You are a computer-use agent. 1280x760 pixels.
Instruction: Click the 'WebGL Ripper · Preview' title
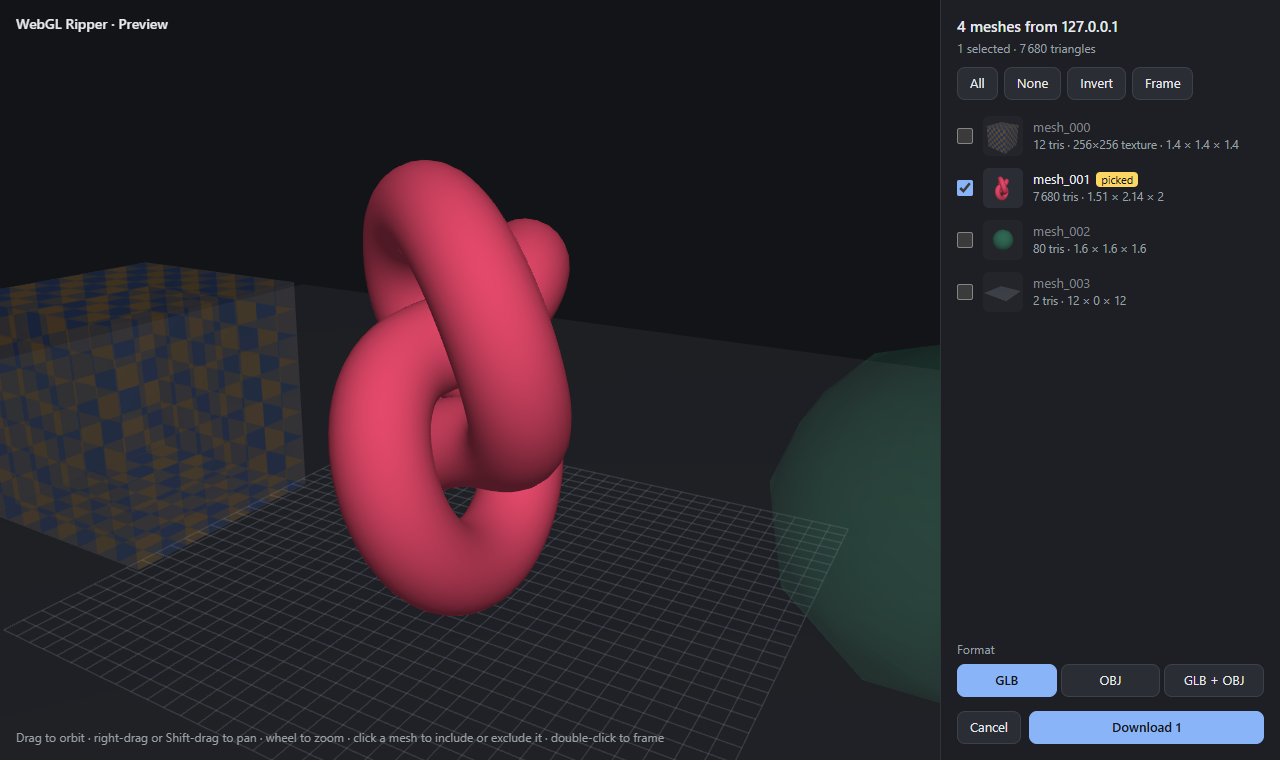point(92,24)
